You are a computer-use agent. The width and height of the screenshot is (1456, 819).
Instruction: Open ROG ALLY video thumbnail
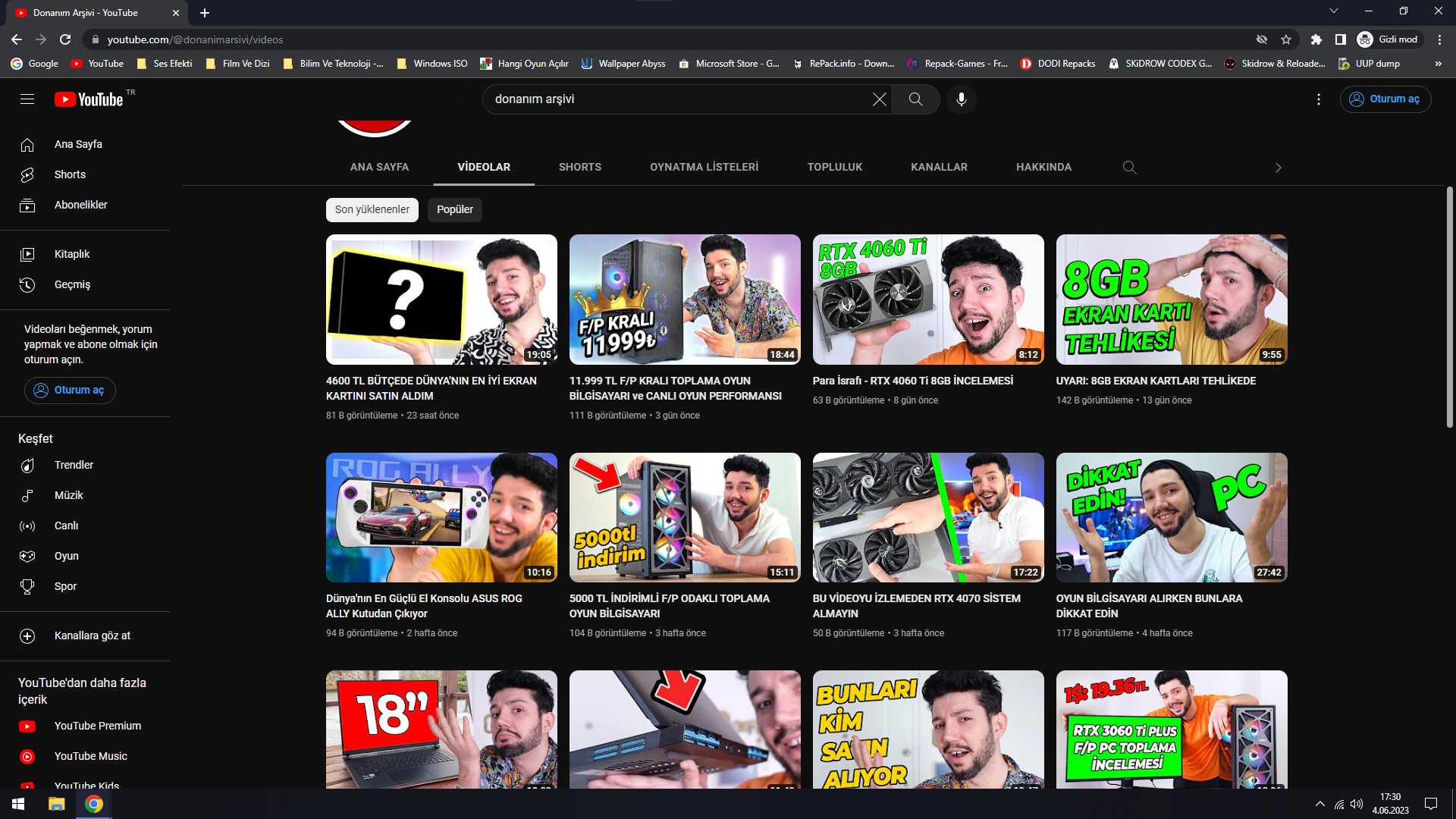[x=441, y=518]
